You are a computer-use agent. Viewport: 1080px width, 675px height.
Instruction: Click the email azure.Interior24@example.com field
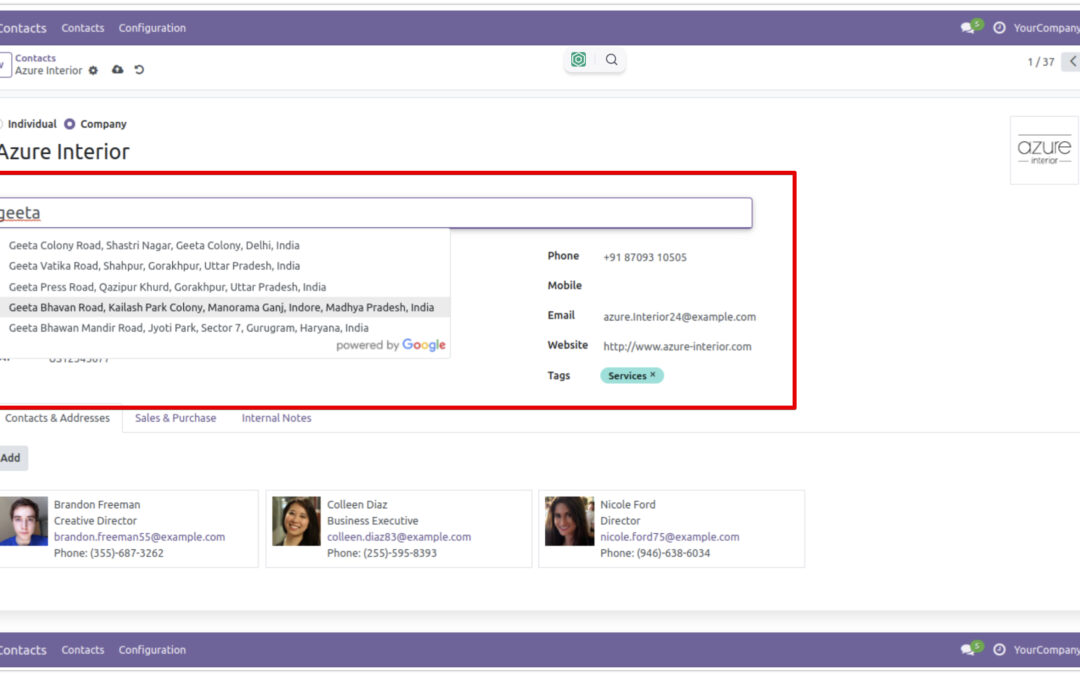click(679, 317)
